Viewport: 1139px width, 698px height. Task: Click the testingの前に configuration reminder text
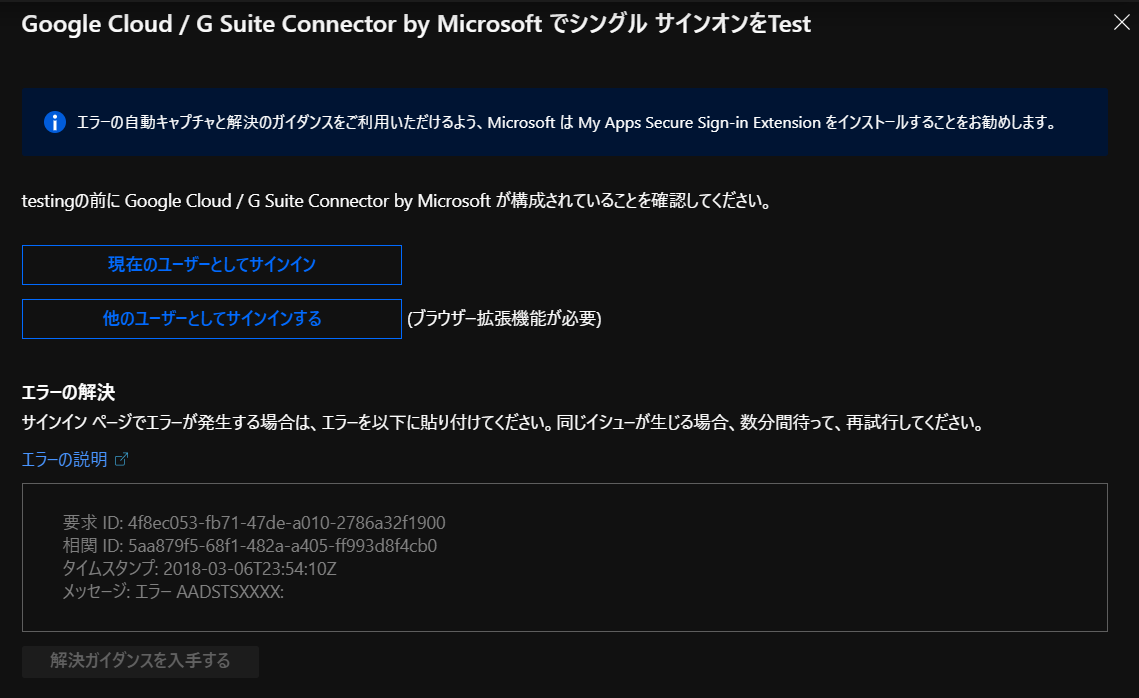(x=396, y=201)
